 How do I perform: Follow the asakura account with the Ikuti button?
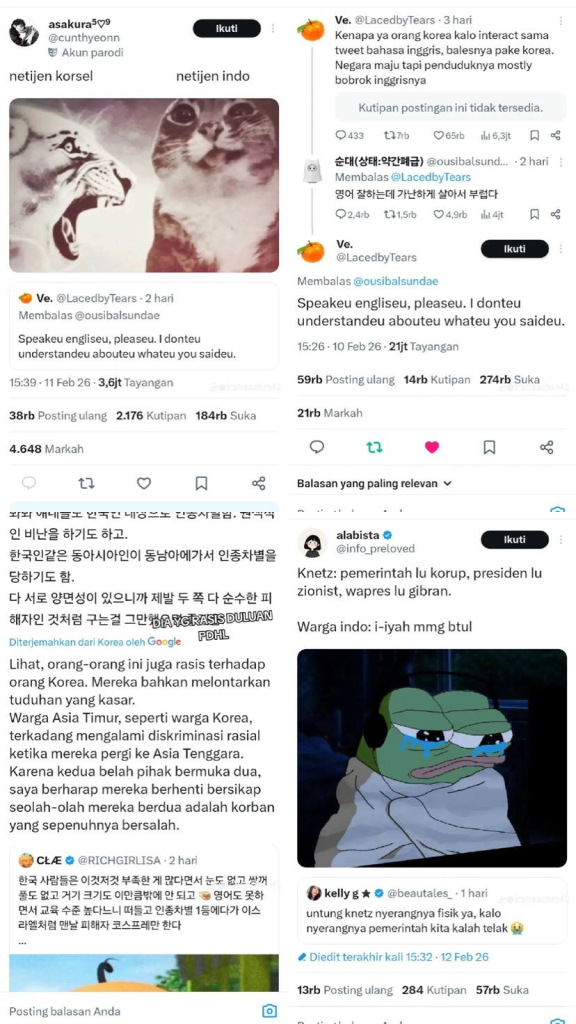pos(227,28)
